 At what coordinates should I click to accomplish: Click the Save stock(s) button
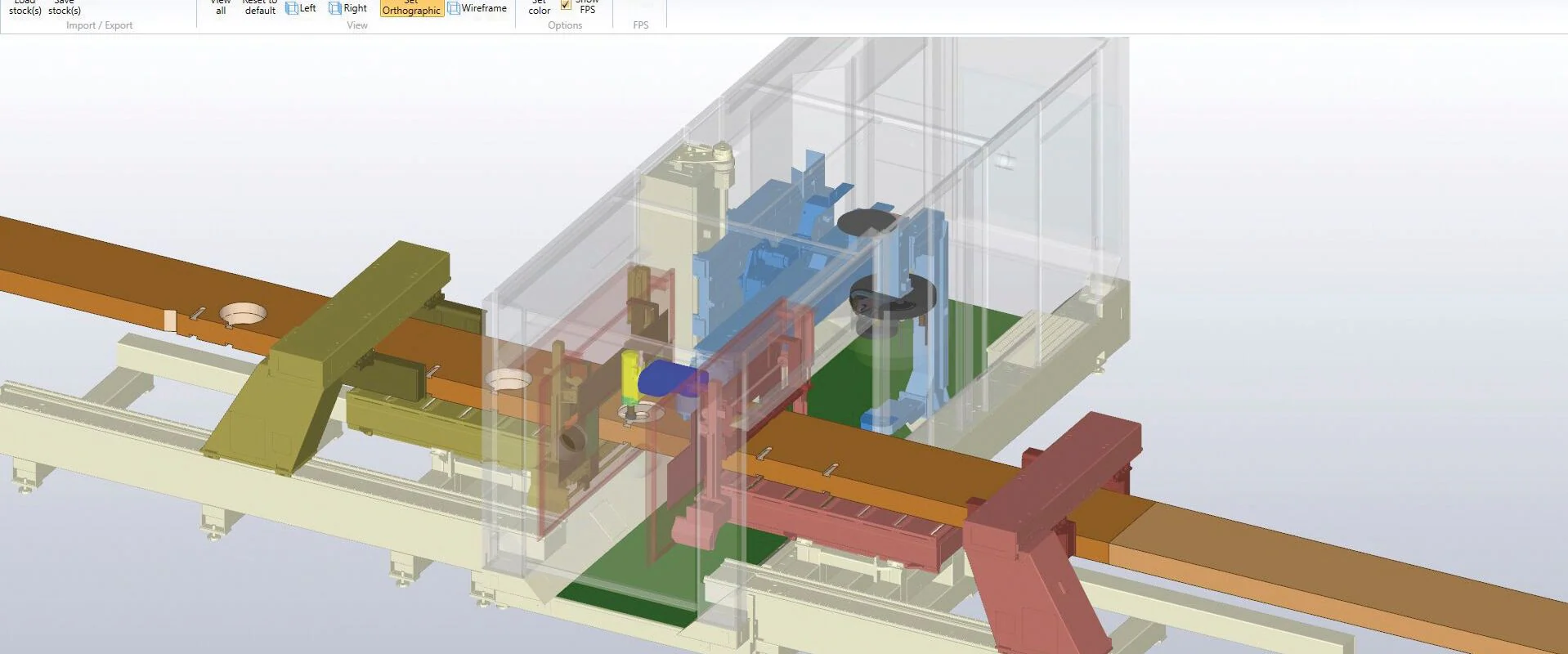coord(65,8)
